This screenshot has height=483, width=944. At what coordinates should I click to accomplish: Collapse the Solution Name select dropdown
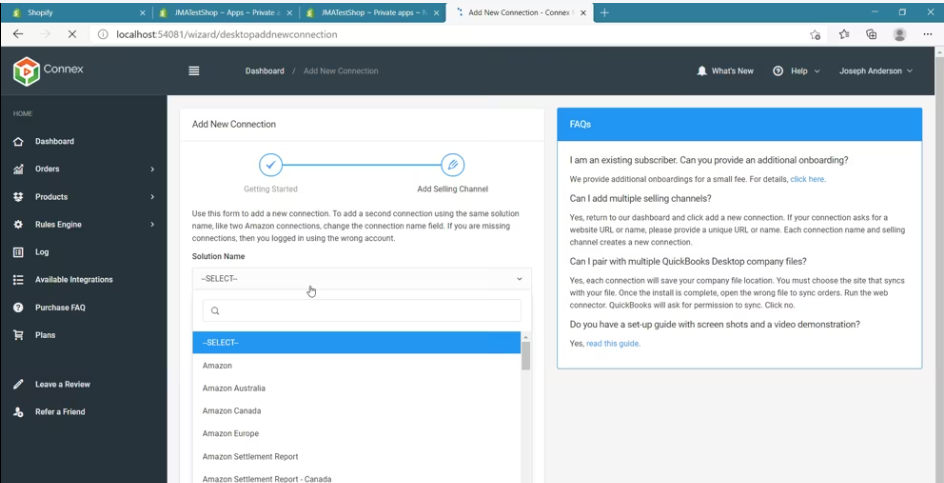(362, 279)
